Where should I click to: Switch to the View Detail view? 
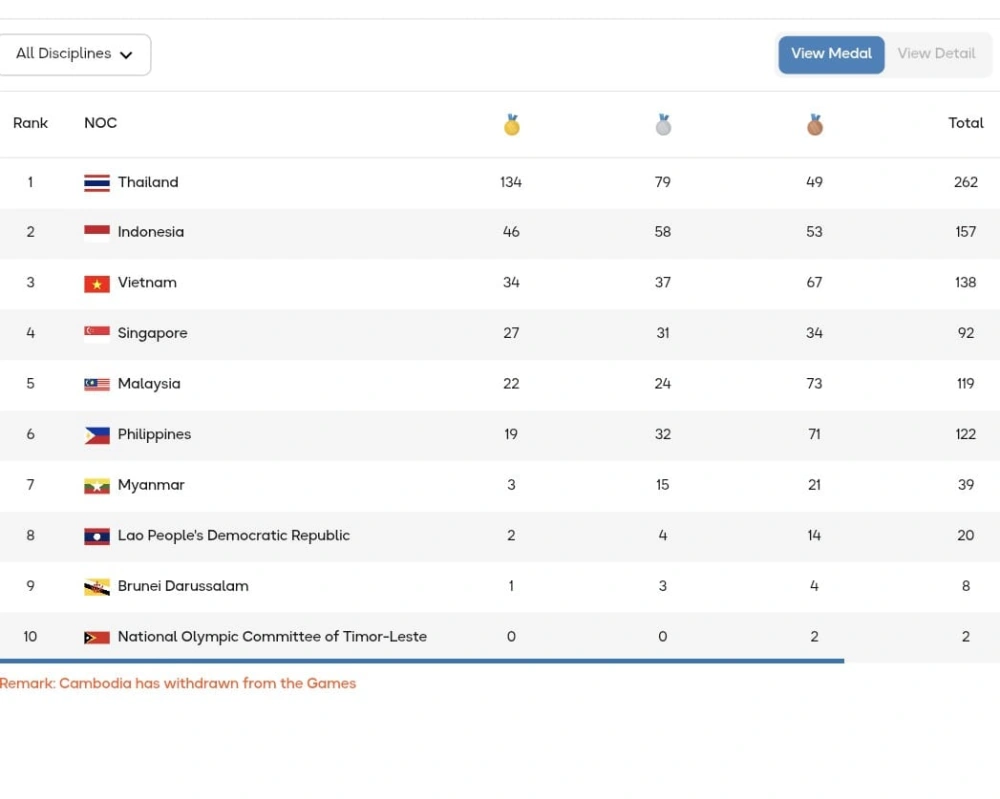937,54
